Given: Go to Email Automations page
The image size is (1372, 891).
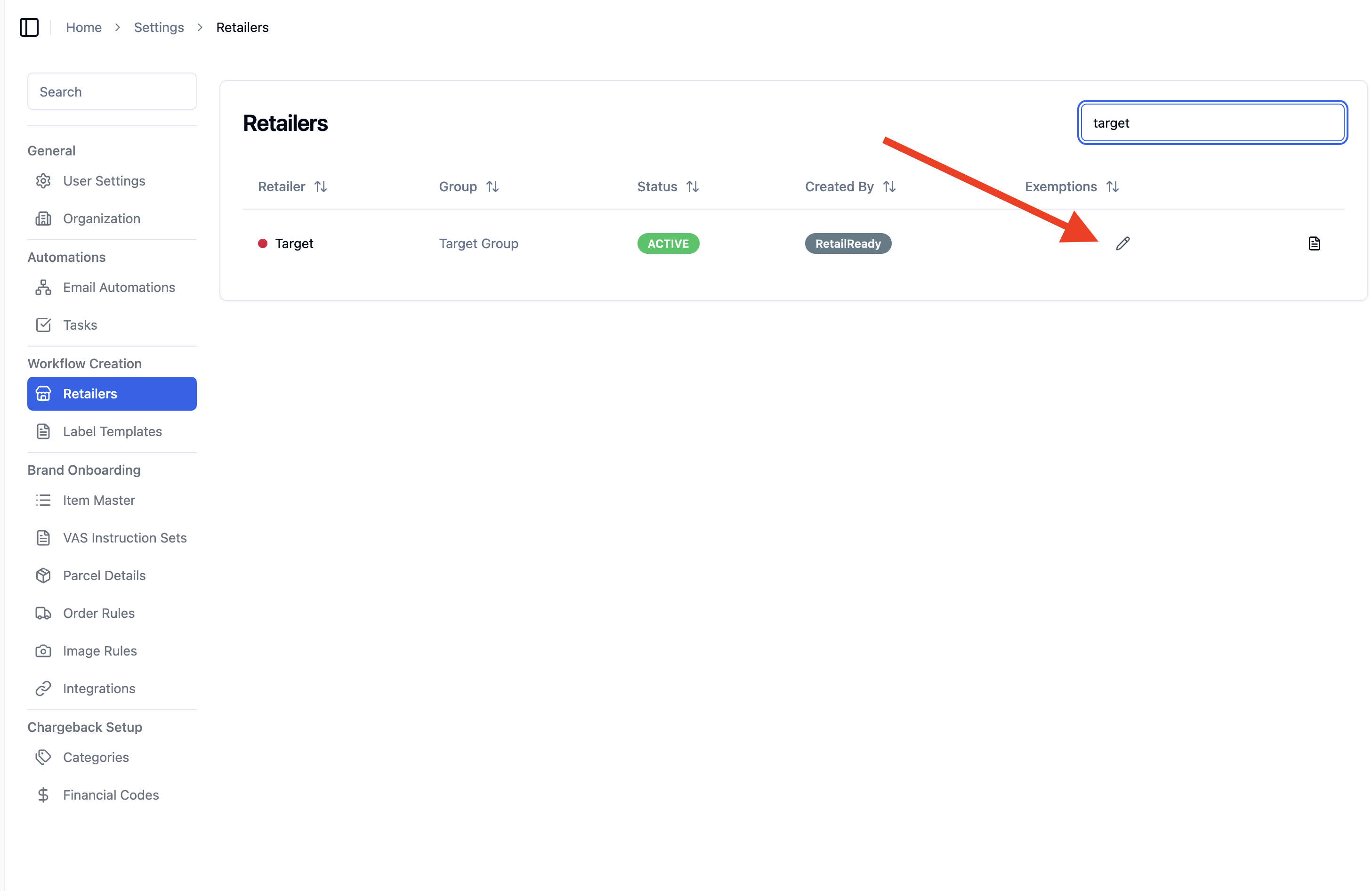Looking at the screenshot, I should [x=112, y=287].
